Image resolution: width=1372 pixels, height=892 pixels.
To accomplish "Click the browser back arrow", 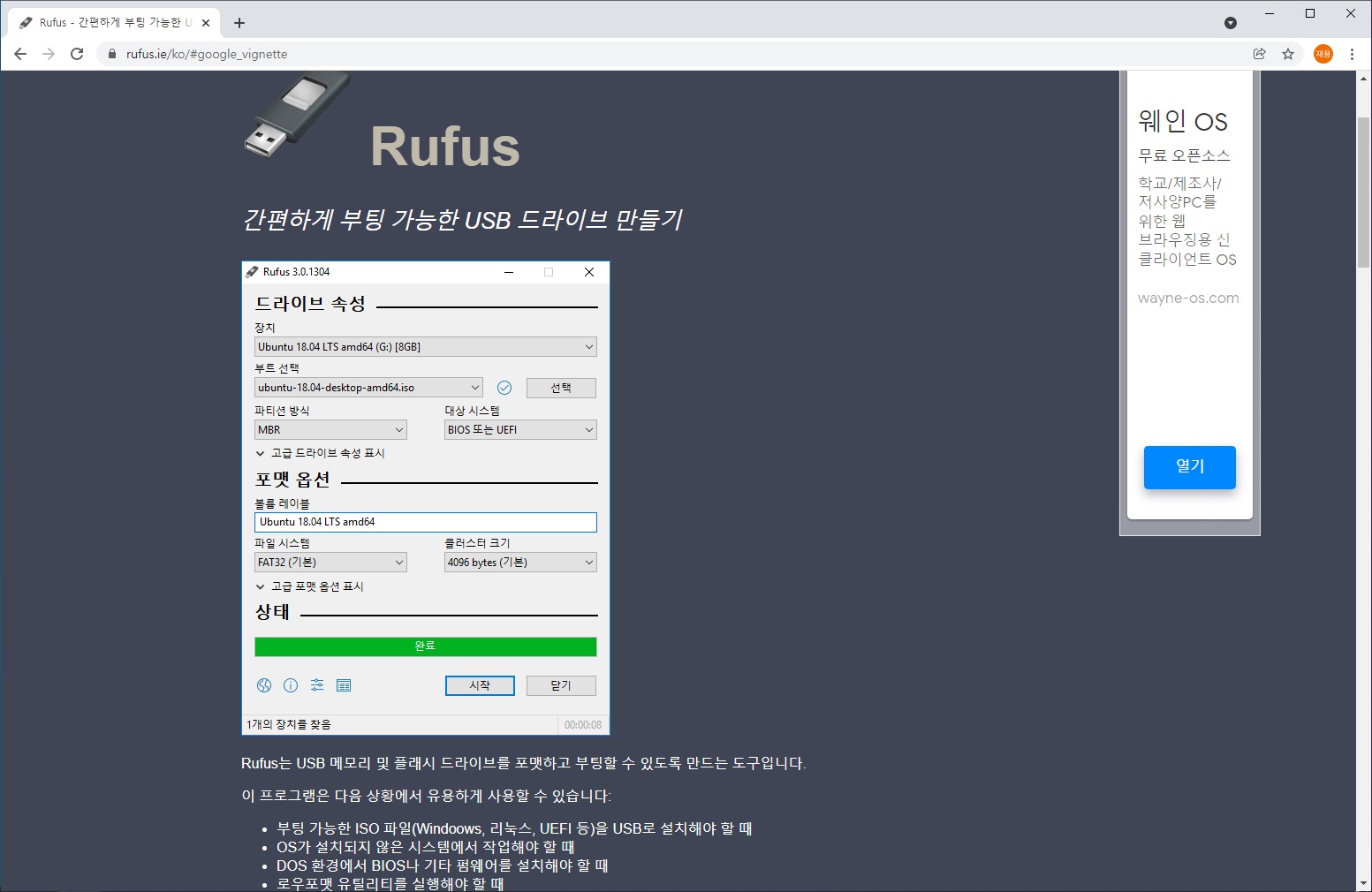I will (x=20, y=54).
